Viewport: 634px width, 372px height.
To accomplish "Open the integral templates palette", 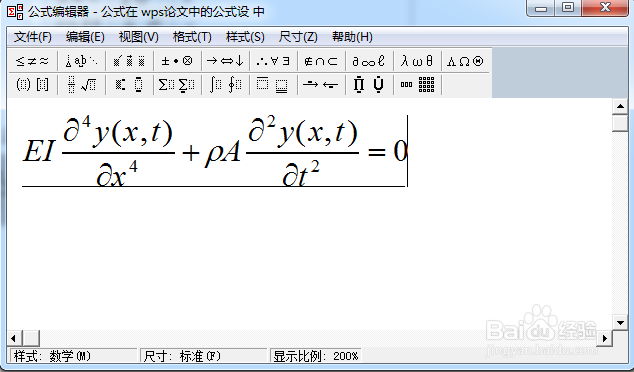I will (225, 85).
